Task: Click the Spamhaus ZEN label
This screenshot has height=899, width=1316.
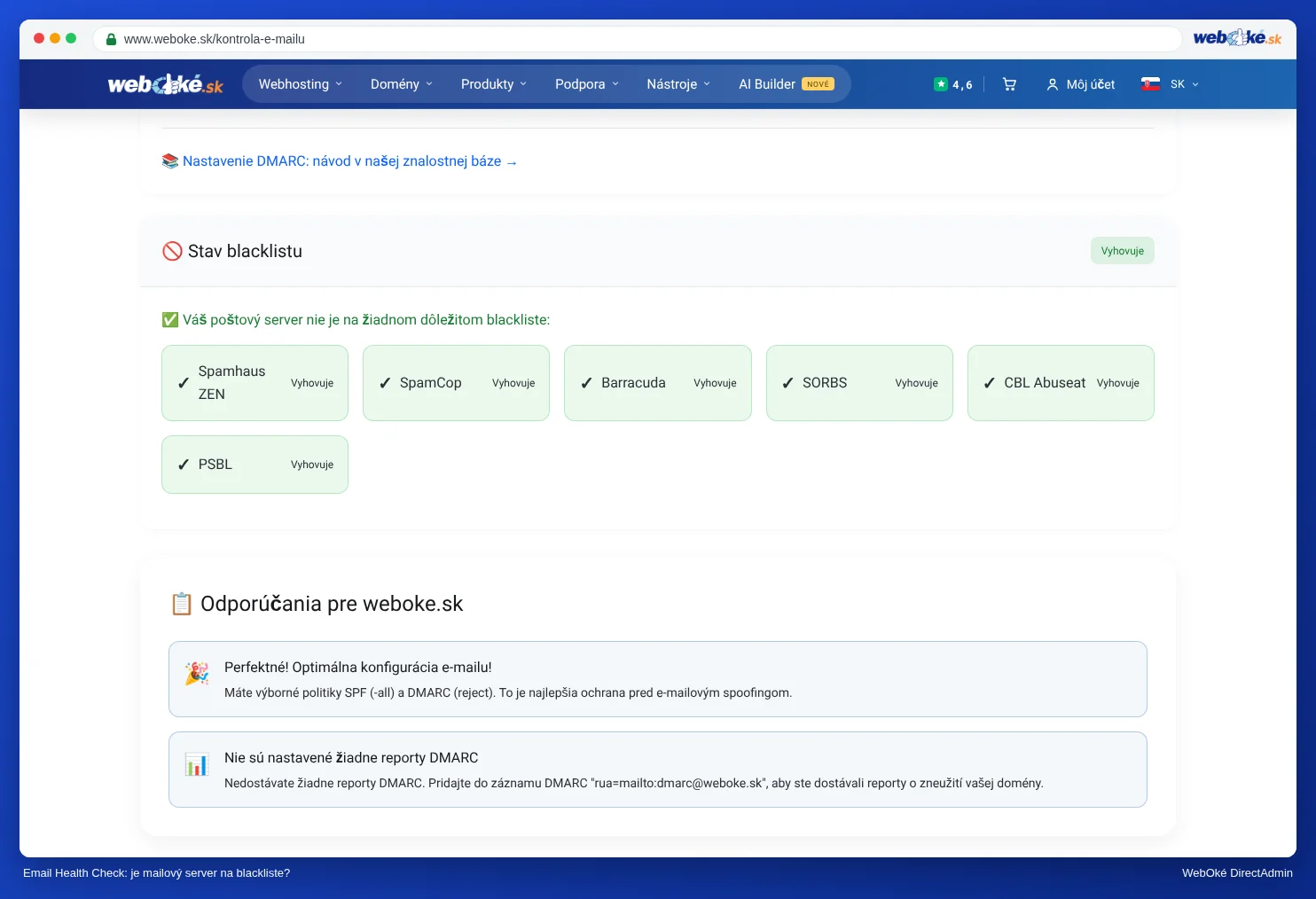Action: 231,383
